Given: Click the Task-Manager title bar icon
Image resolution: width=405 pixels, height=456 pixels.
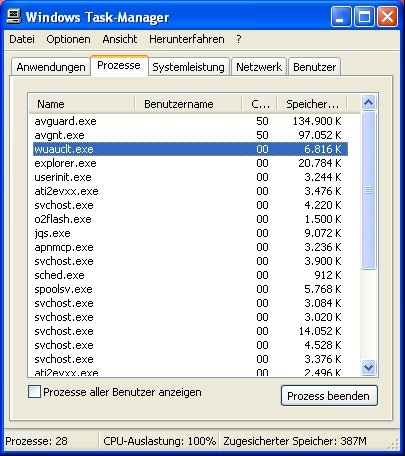Looking at the screenshot, I should tap(13, 17).
